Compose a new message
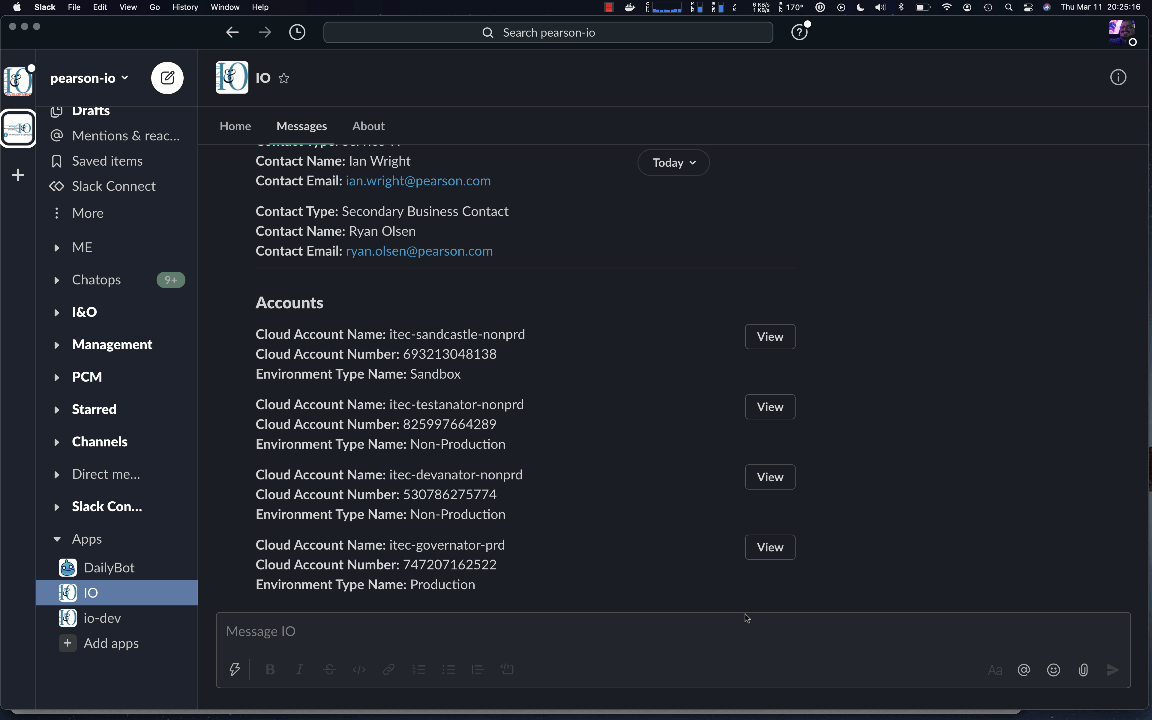Image resolution: width=1152 pixels, height=720 pixels. (168, 78)
